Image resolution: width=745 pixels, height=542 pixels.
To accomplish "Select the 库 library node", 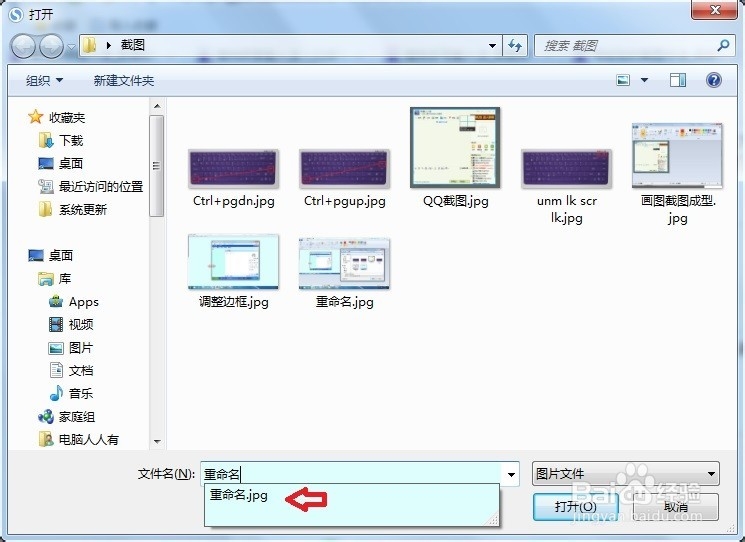I will click(x=55, y=278).
